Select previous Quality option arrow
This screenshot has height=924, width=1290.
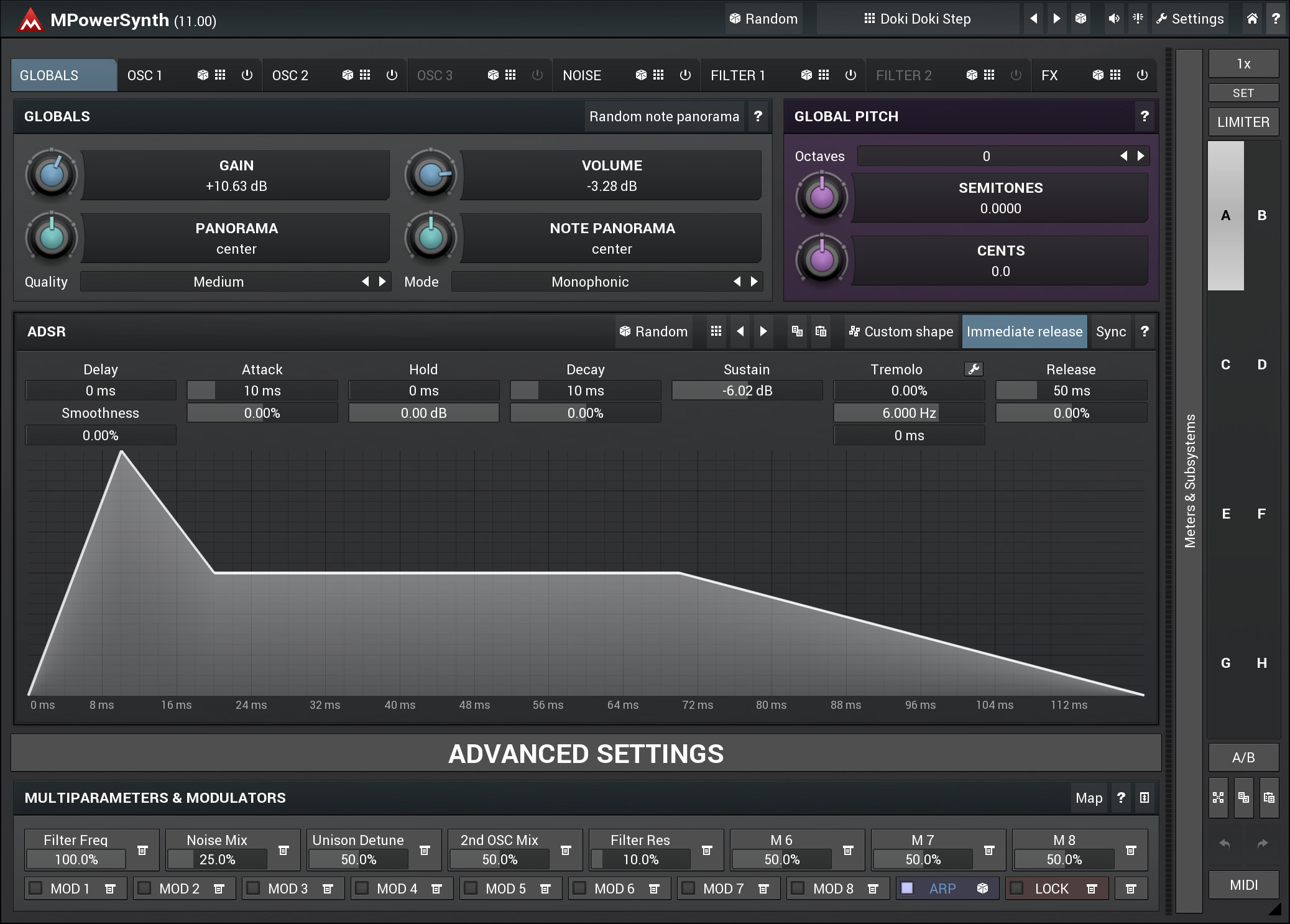(366, 282)
